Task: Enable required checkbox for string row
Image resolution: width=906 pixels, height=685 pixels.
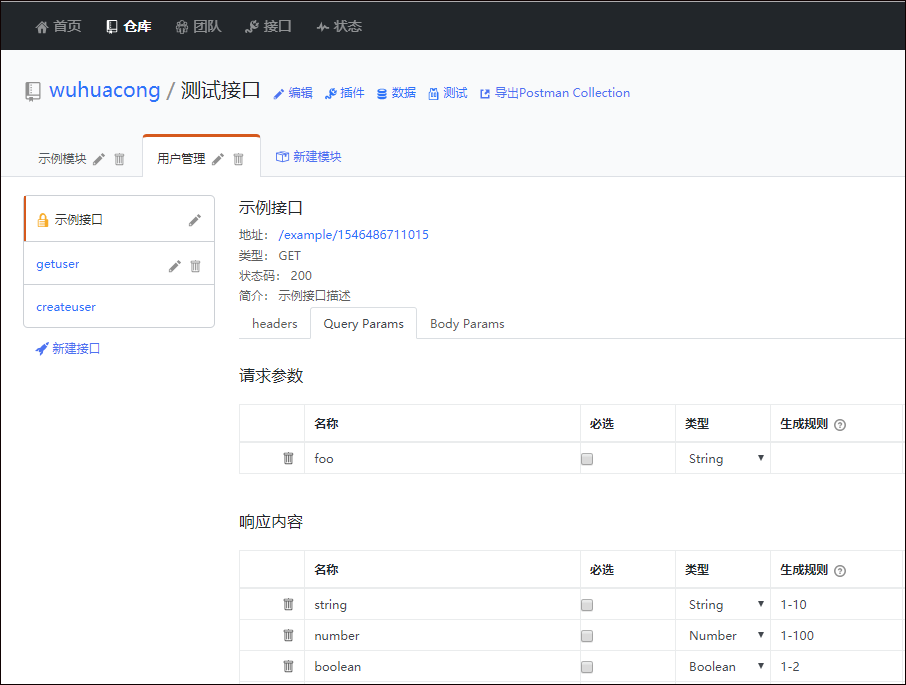Action: pos(587,605)
